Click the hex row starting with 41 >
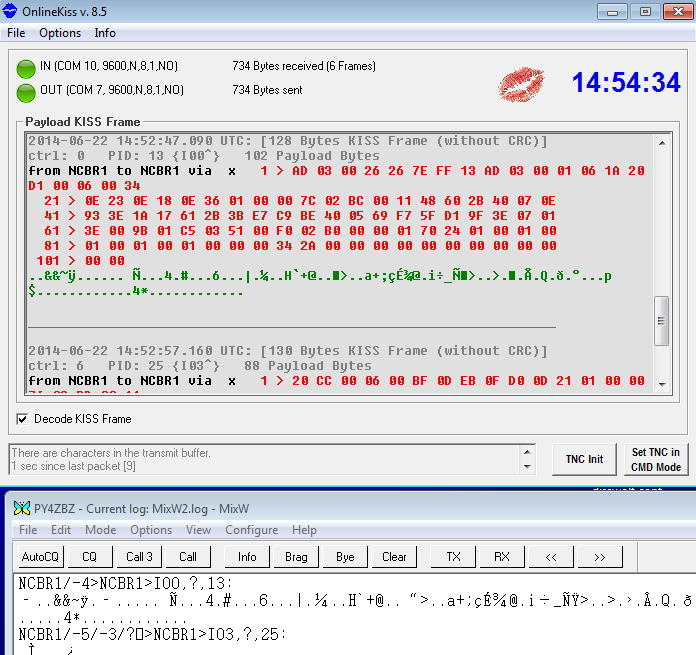This screenshot has width=696, height=655. [300, 216]
